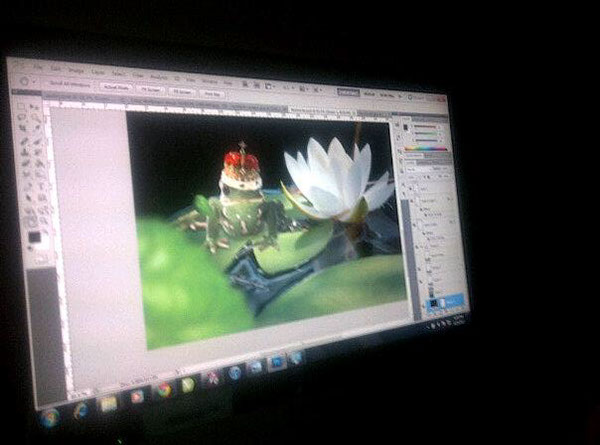Select the Quick Selection tool
The height and width of the screenshot is (445, 600).
coord(36,118)
